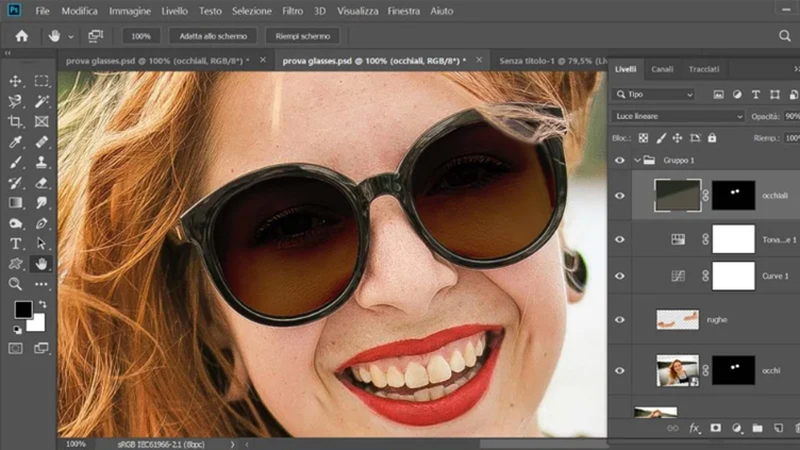The image size is (800, 450).
Task: Click Adatta allo schermo button
Action: tap(213, 36)
